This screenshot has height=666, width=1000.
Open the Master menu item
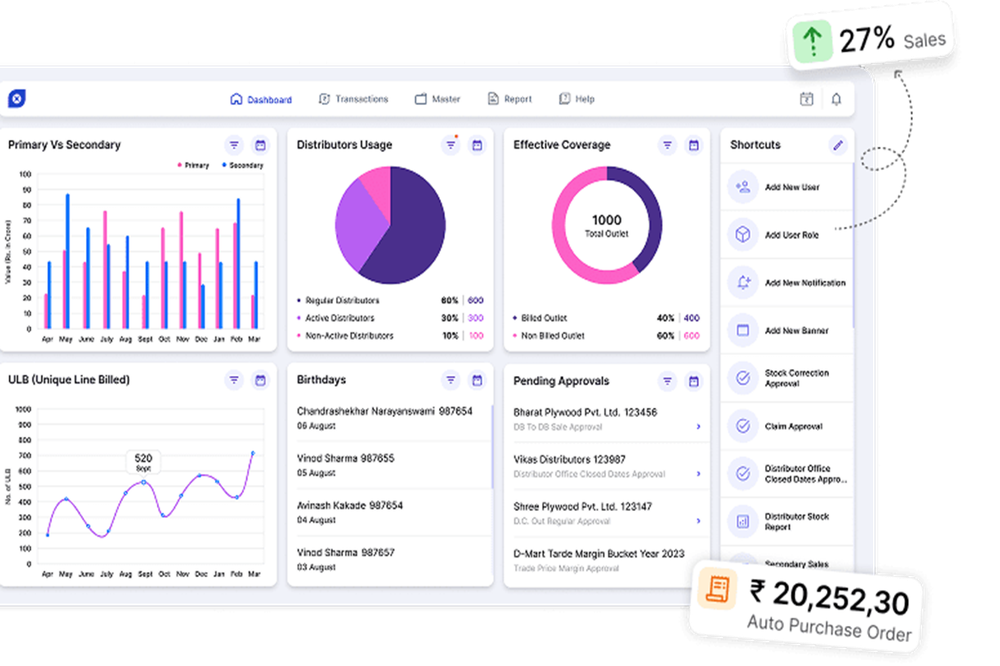pos(438,99)
